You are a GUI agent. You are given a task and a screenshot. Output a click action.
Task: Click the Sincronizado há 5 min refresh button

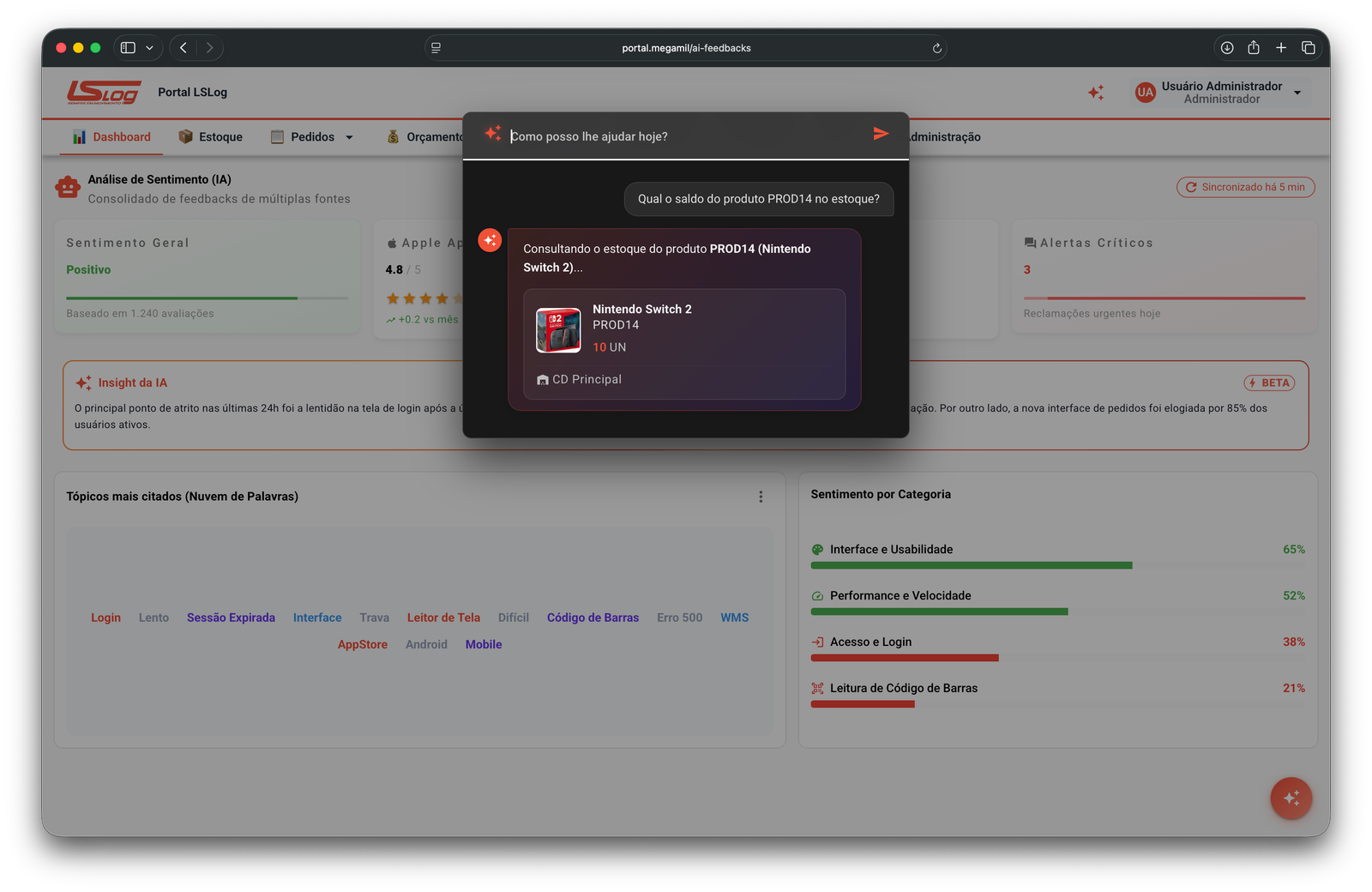pos(1244,187)
